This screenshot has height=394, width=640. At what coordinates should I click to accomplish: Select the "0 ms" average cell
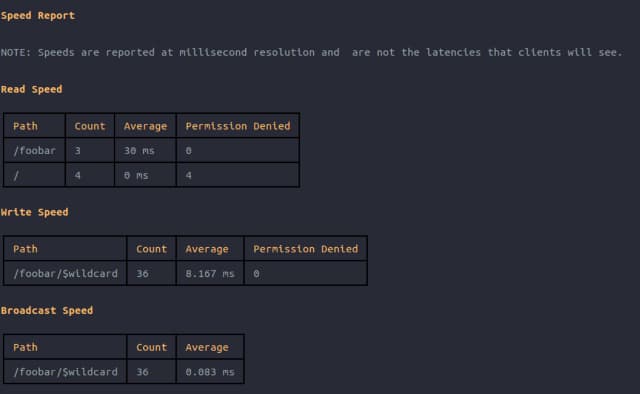[145, 175]
